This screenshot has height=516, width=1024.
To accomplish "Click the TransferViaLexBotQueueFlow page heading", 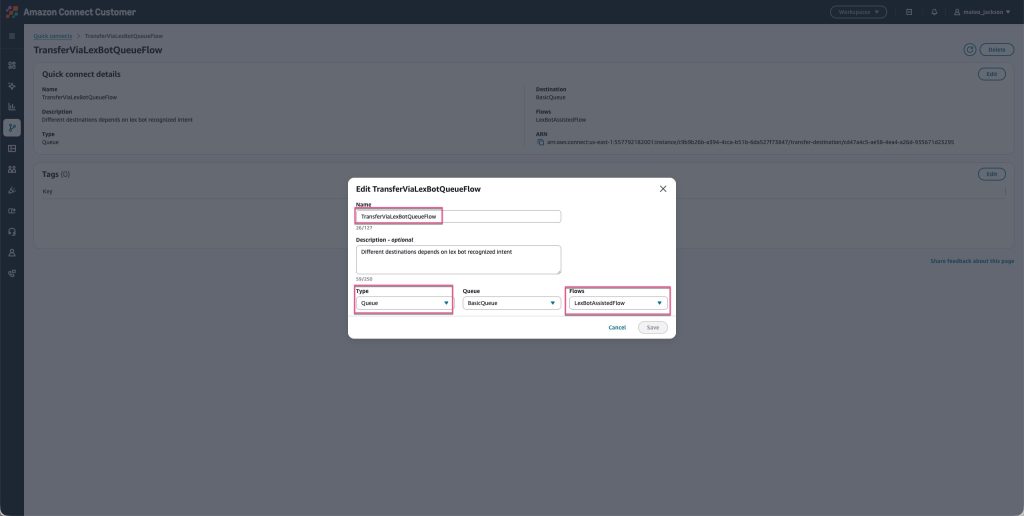I will pyautogui.click(x=98, y=50).
